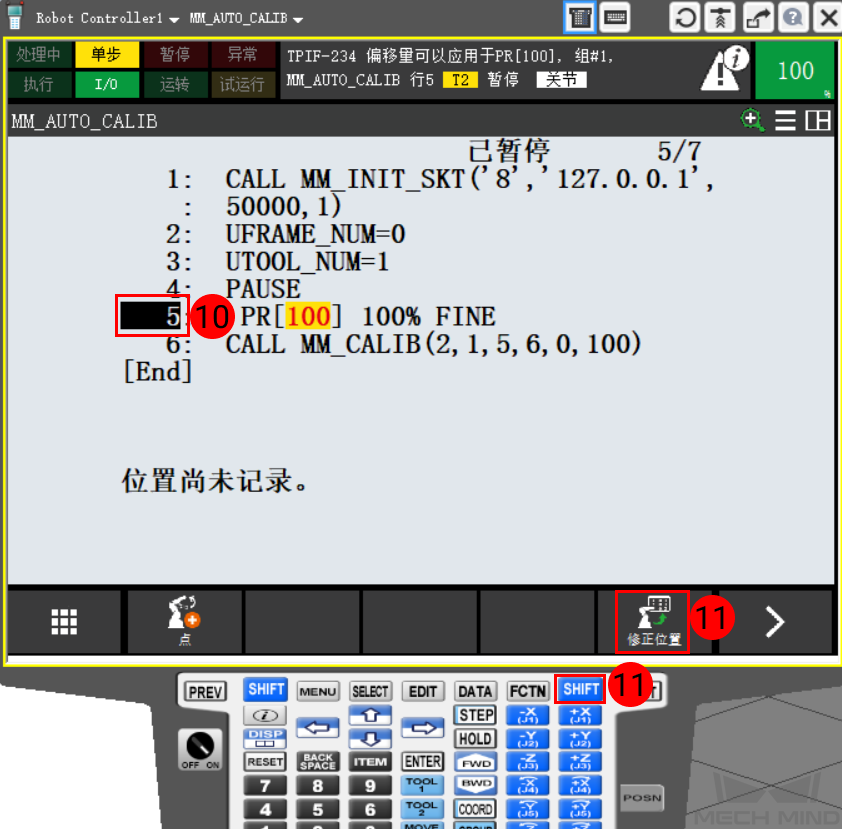Click the DISP display key
The width and height of the screenshot is (842, 829).
point(265,738)
